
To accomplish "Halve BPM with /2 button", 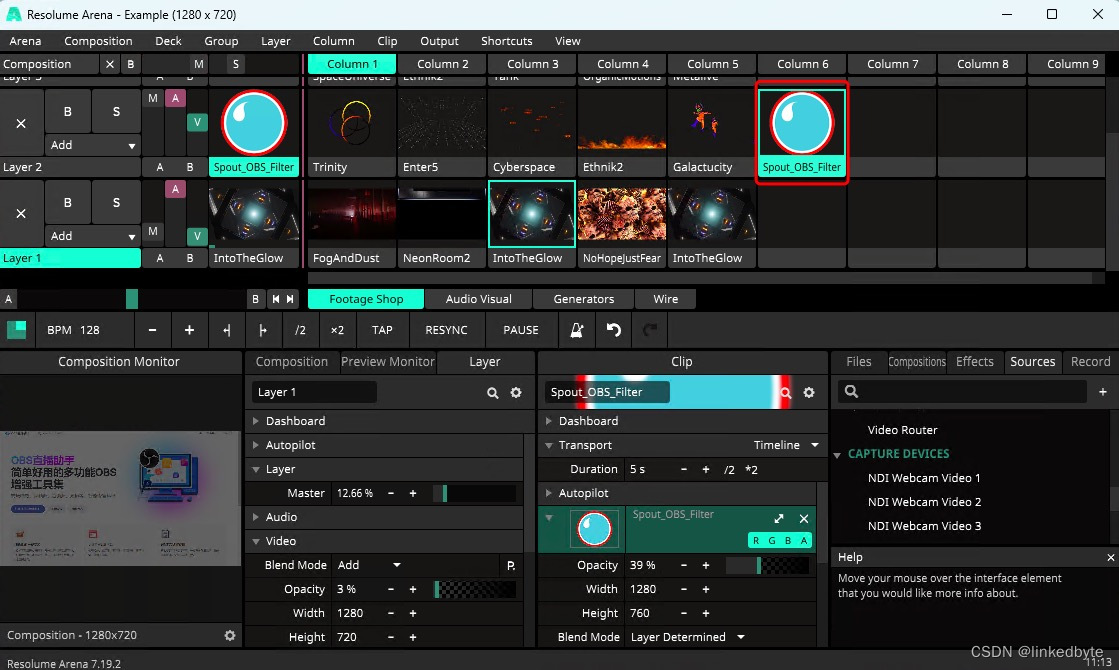I will (x=300, y=330).
